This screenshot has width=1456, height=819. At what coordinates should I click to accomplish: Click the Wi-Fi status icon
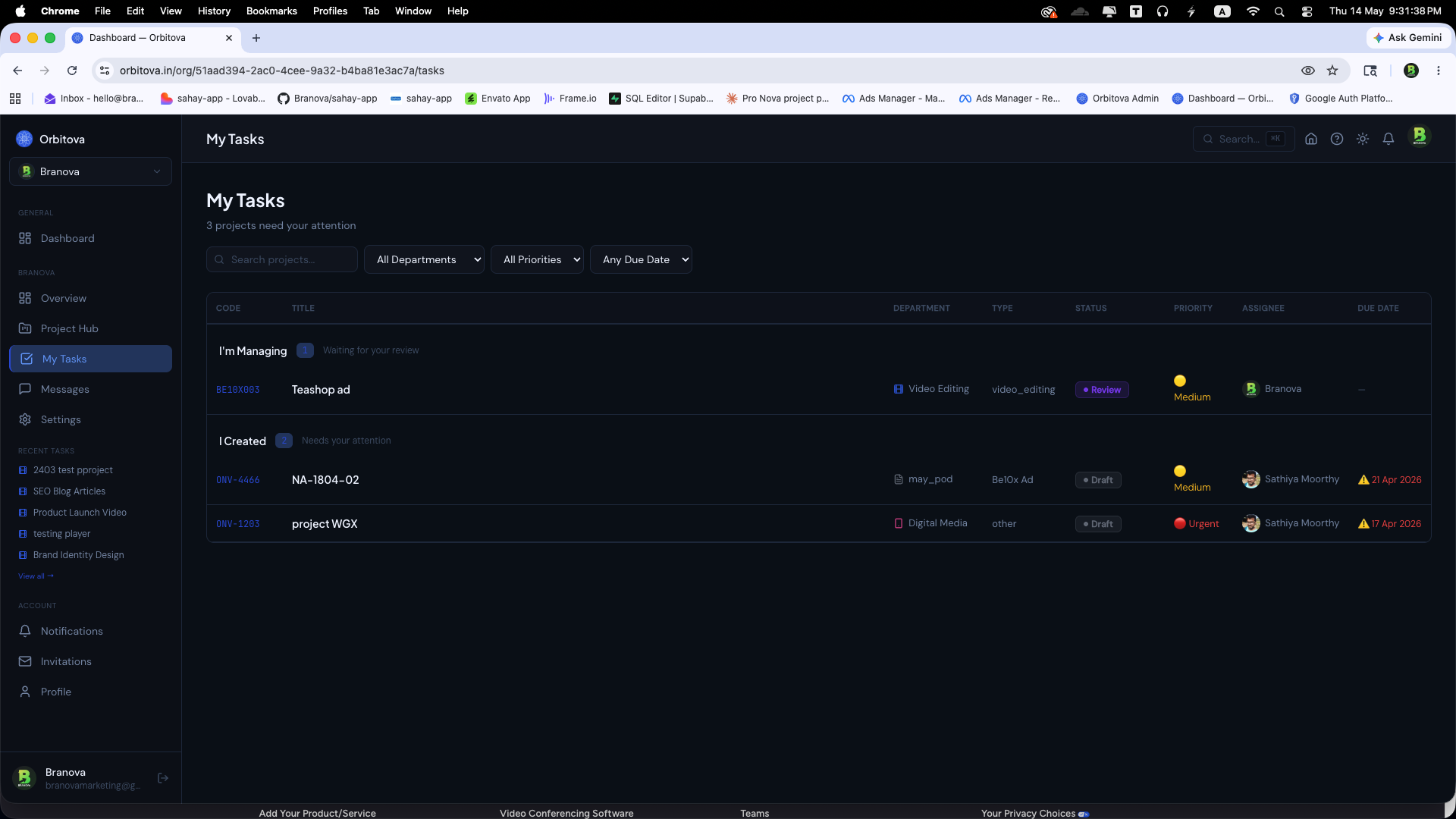pyautogui.click(x=1253, y=11)
